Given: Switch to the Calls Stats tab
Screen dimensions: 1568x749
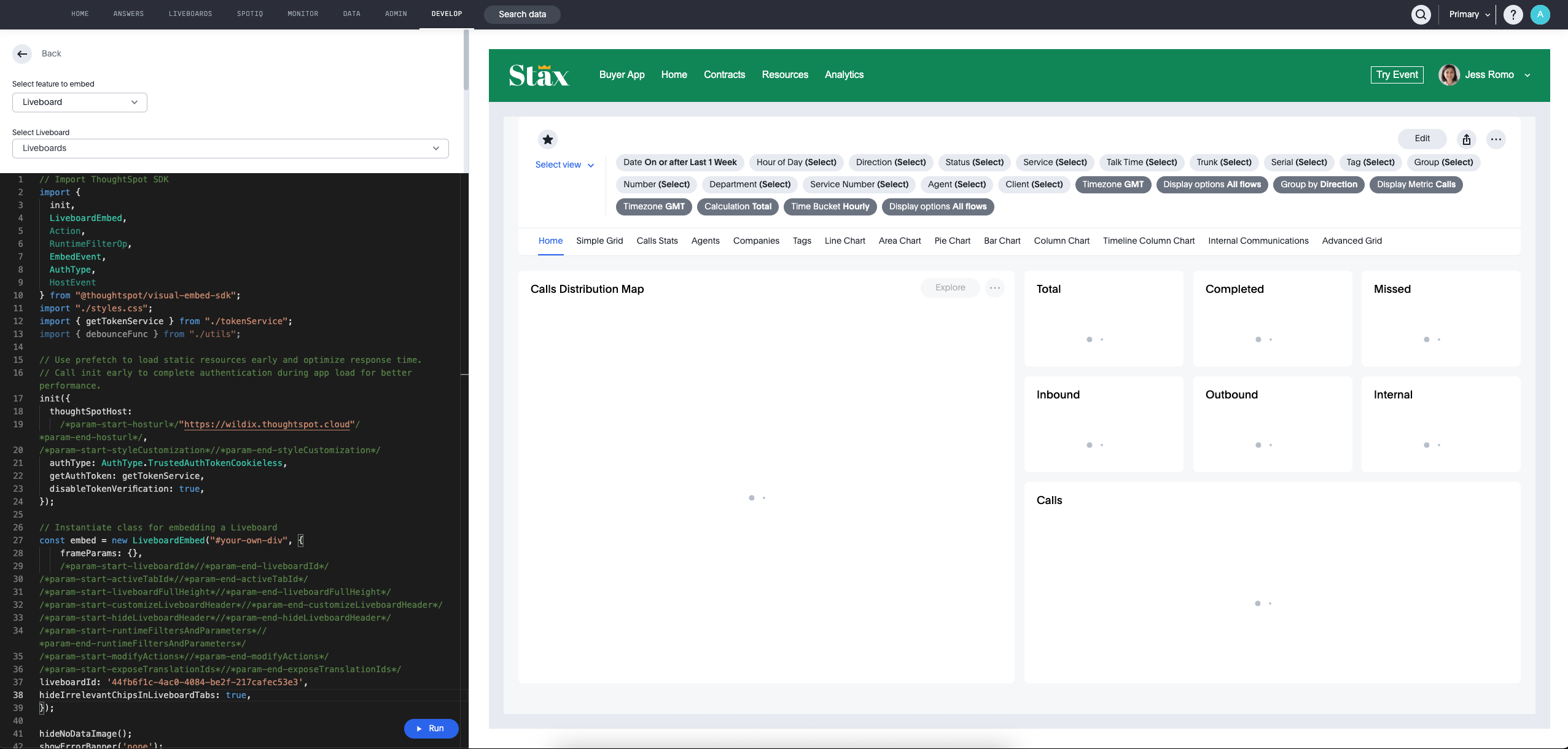Looking at the screenshot, I should click(x=657, y=241).
